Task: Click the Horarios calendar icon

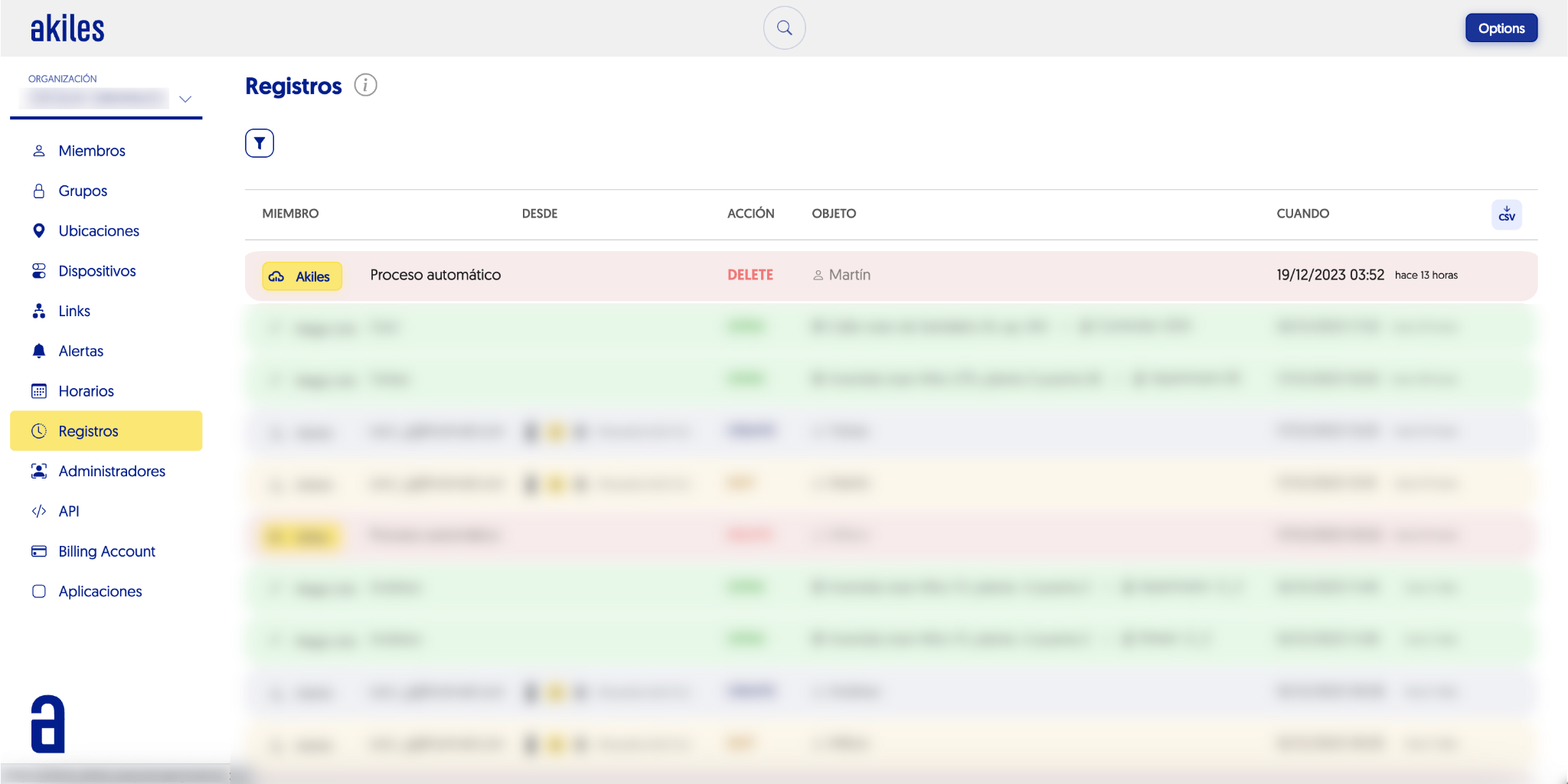Action: pos(39,391)
